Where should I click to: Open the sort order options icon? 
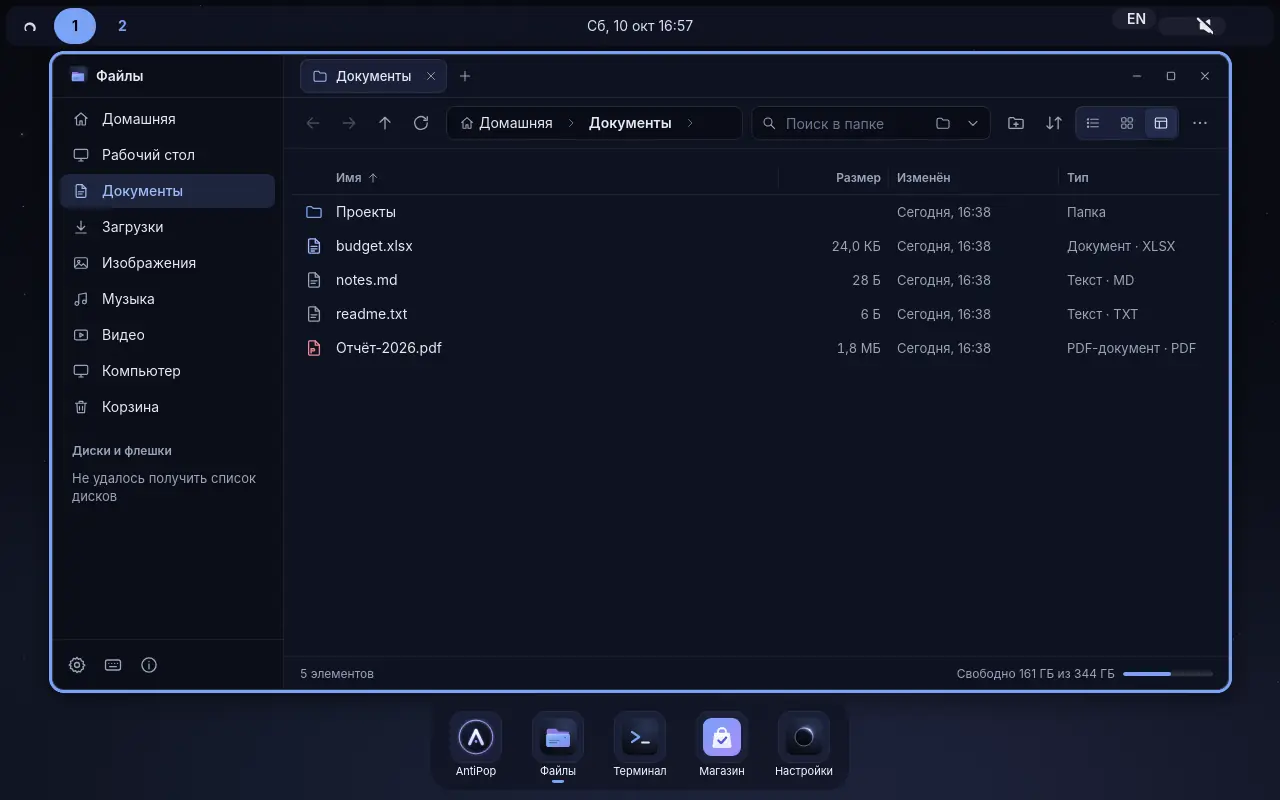pyautogui.click(x=1054, y=123)
